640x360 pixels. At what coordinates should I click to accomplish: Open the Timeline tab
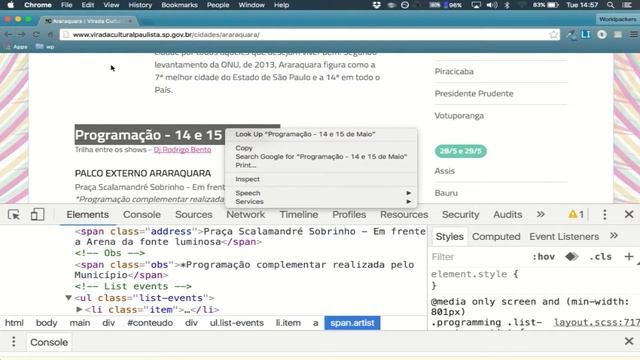[298, 214]
